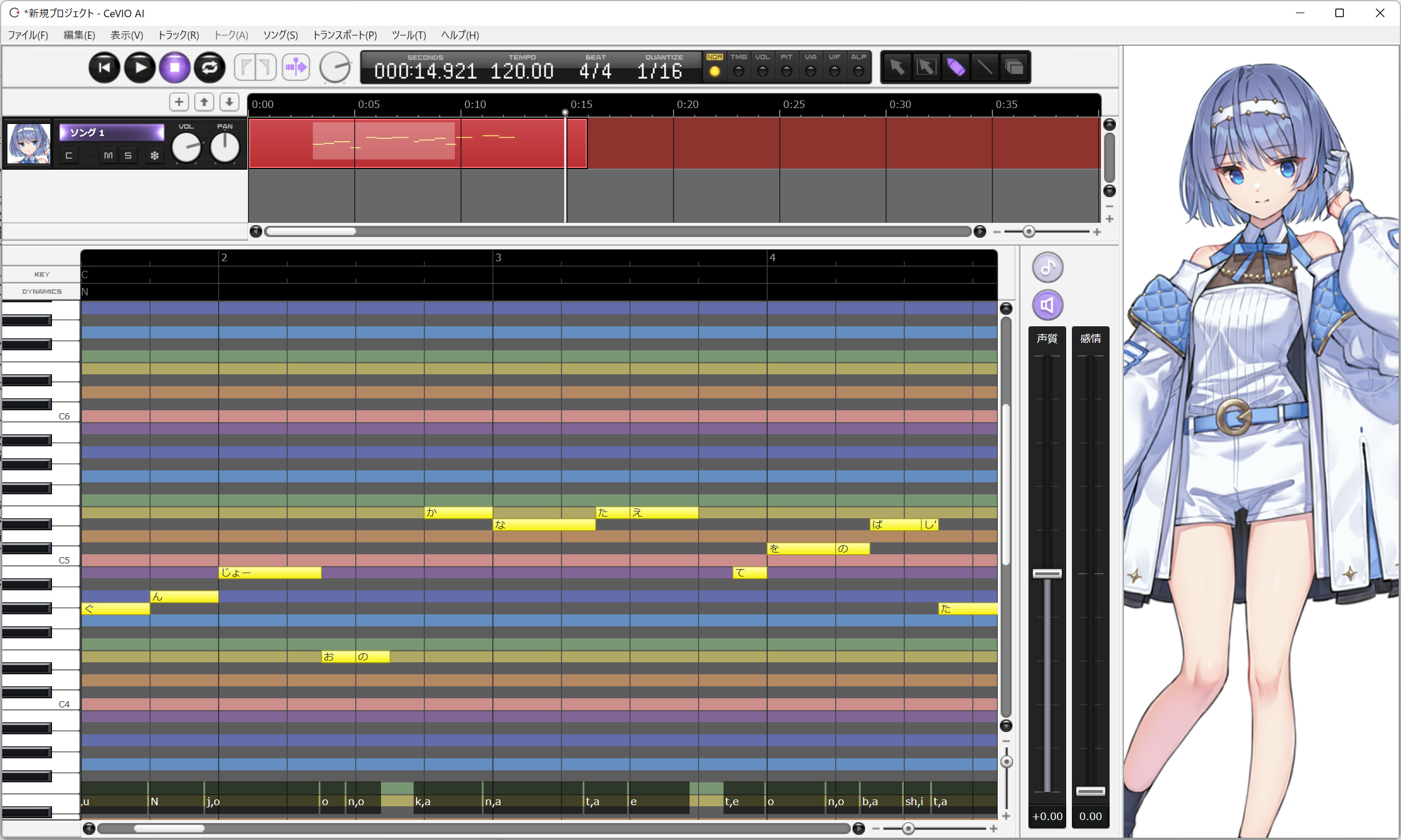Select the か note in piano roll
Image resolution: width=1401 pixels, height=840 pixels.
tap(458, 513)
